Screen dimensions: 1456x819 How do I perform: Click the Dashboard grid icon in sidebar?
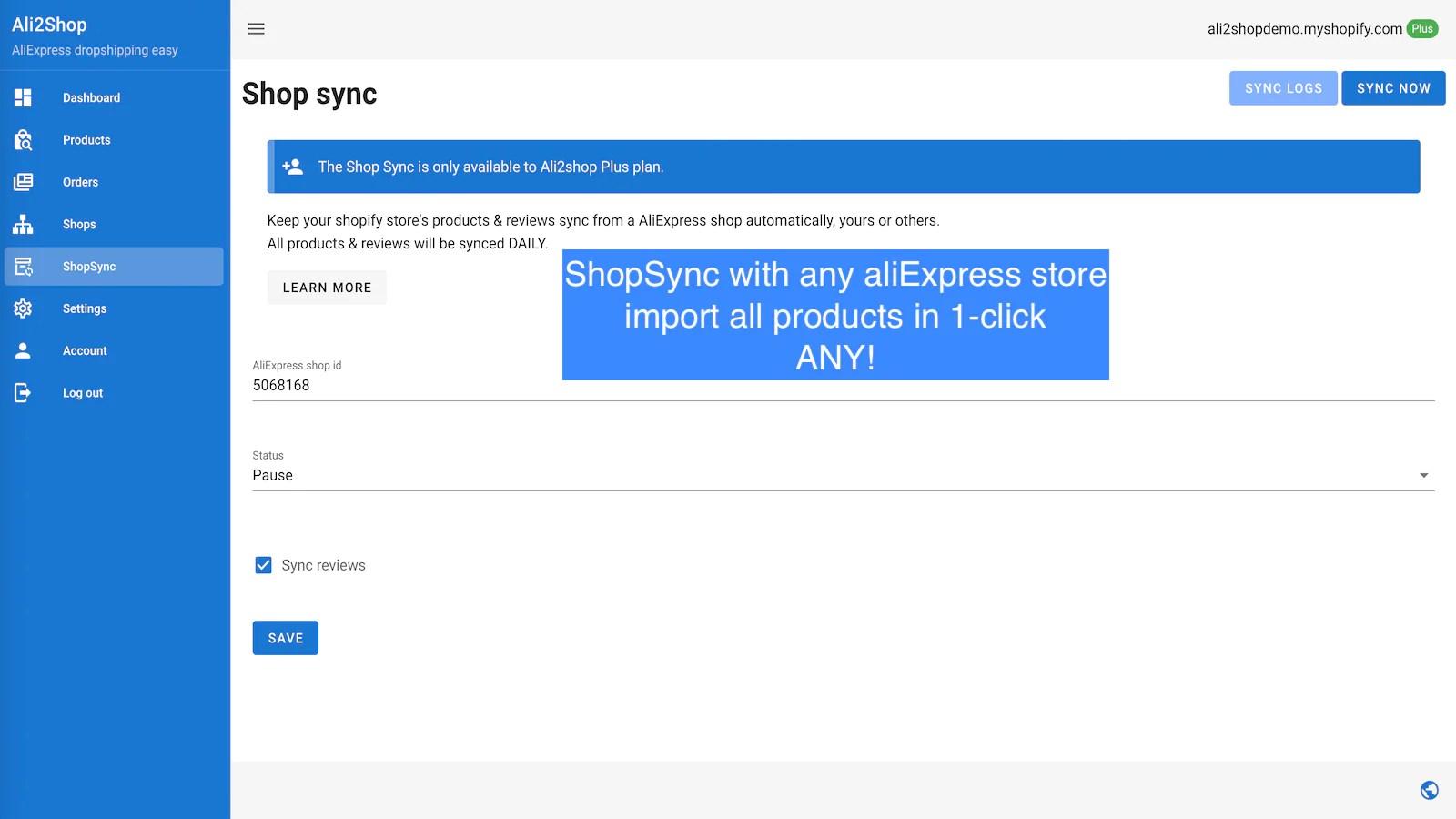click(x=23, y=97)
